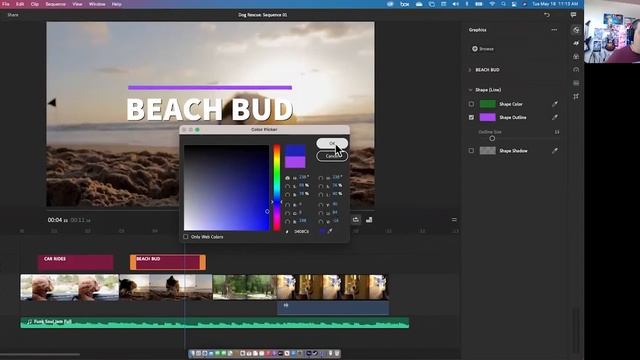Open the View menu

[x=77, y=4]
